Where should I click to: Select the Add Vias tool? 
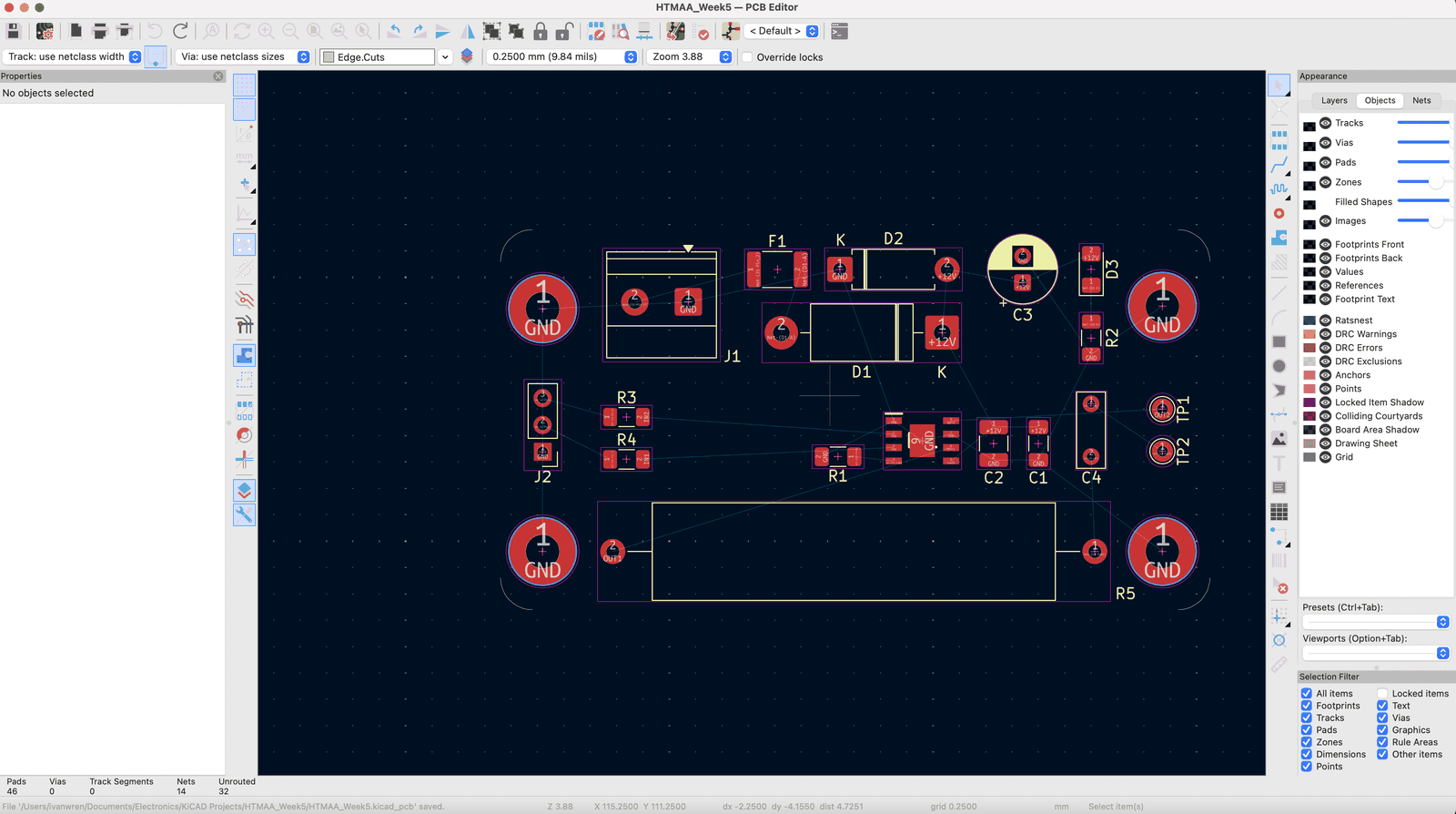click(1279, 213)
